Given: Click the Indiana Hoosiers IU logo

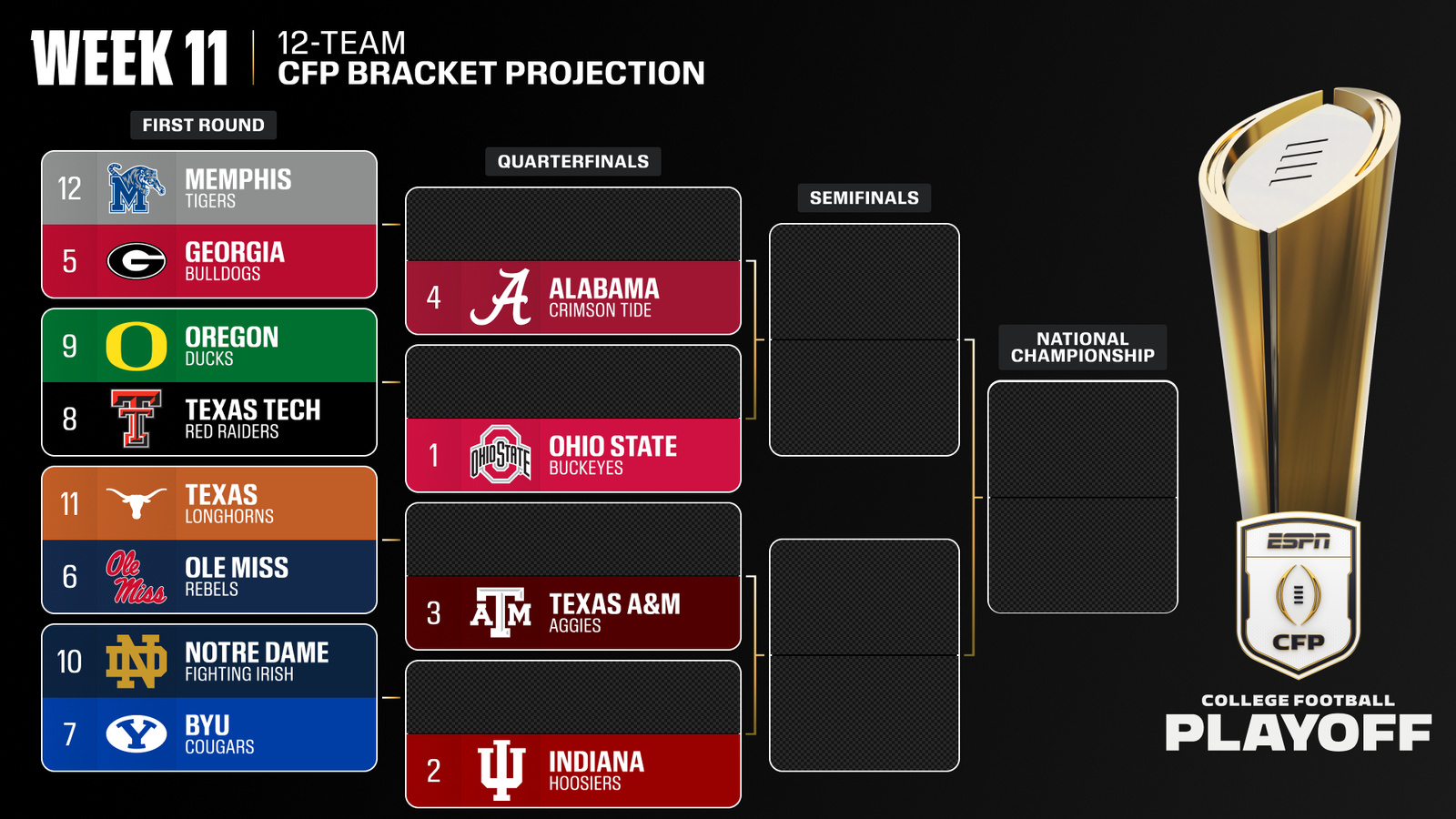Looking at the screenshot, I should (x=500, y=770).
